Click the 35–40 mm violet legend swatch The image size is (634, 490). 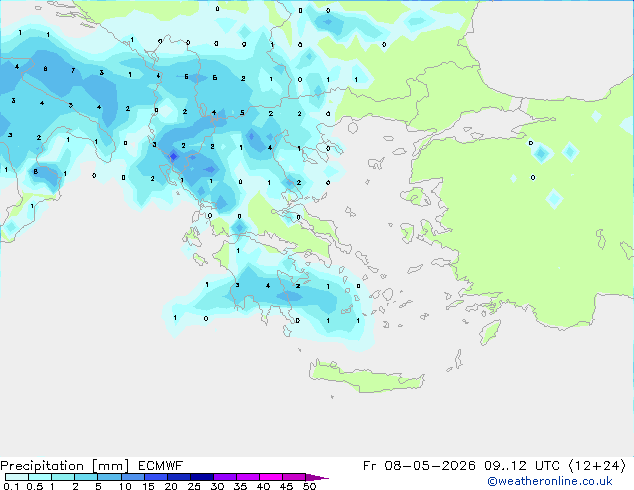click(x=247, y=477)
